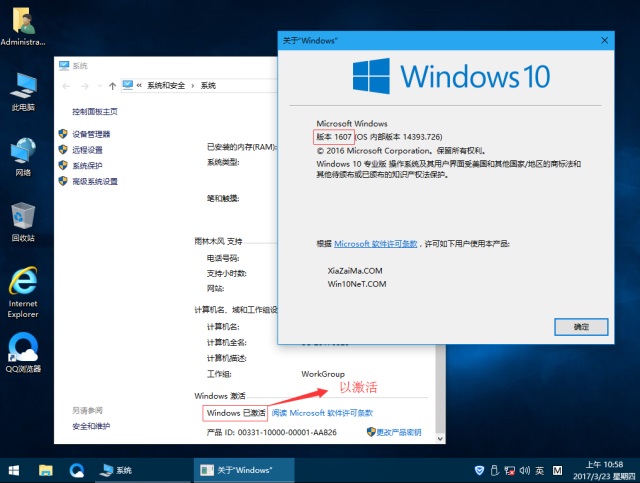Click the up arrow in System window
The width and height of the screenshot is (640, 483).
pyautogui.click(x=111, y=85)
